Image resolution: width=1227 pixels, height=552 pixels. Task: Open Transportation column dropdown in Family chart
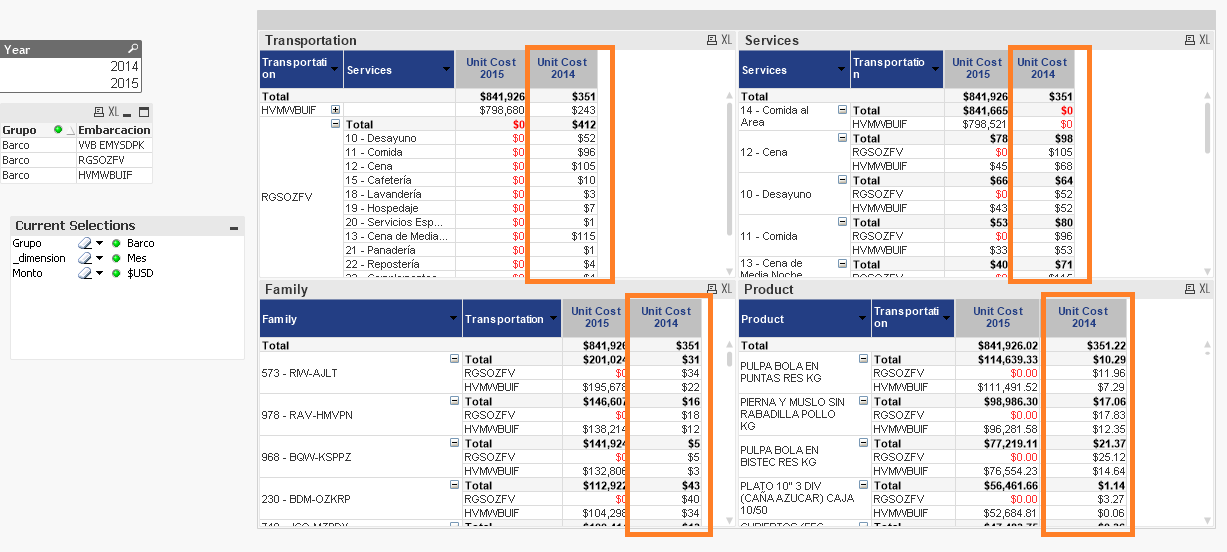coord(553,319)
